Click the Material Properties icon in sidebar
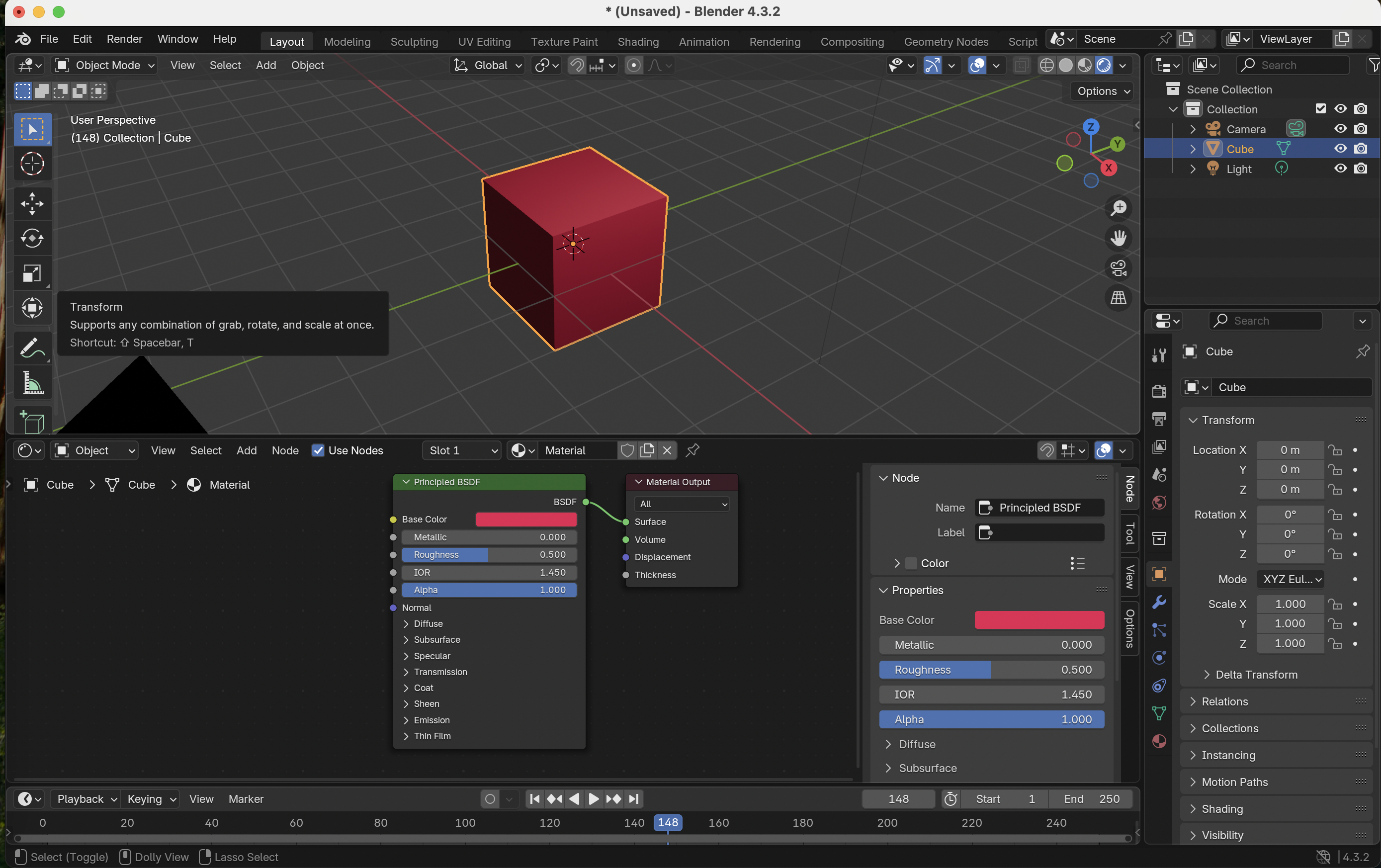The height and width of the screenshot is (868, 1381). (1158, 740)
